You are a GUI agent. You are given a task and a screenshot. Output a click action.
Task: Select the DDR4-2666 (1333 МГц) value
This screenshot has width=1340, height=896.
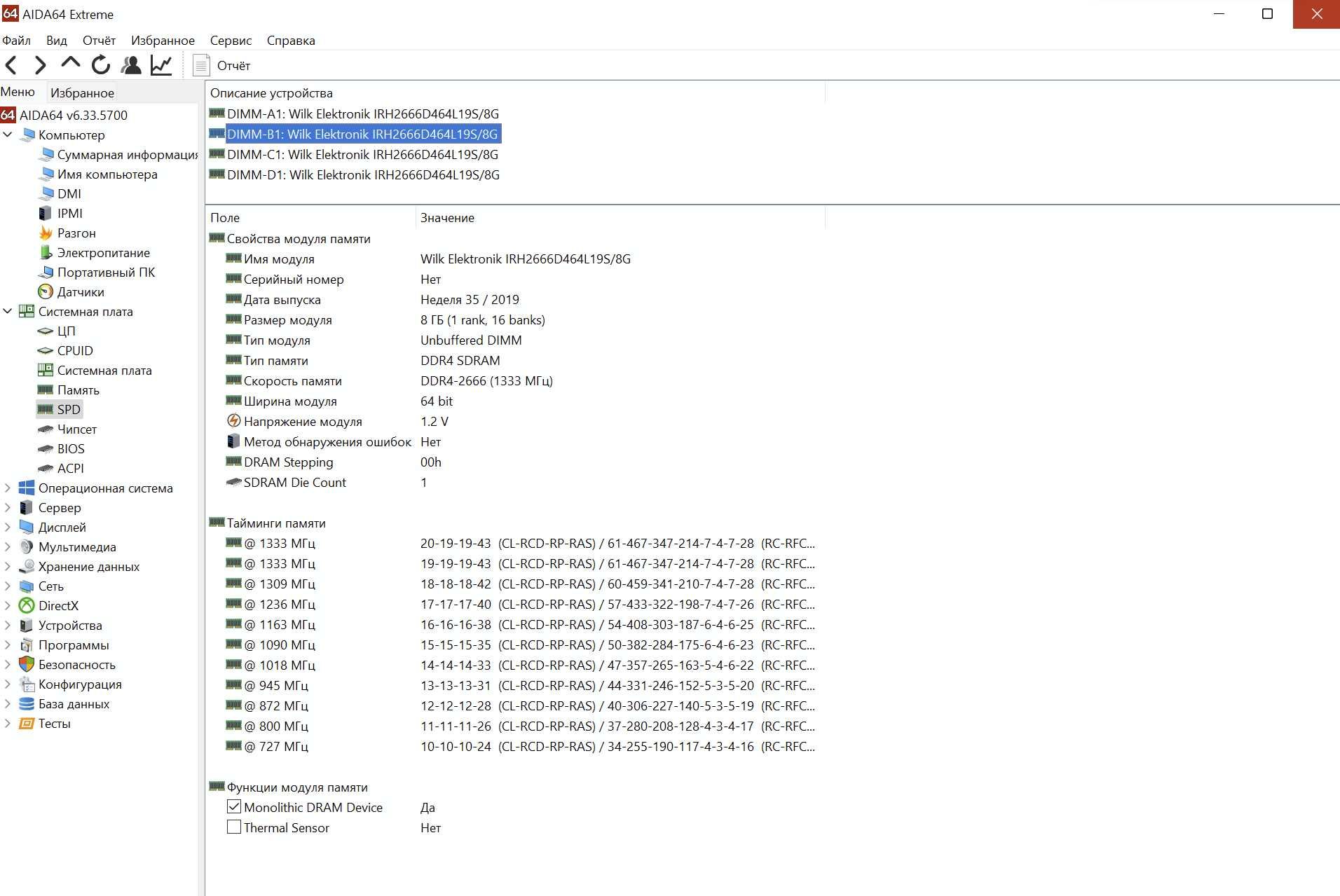(x=486, y=380)
